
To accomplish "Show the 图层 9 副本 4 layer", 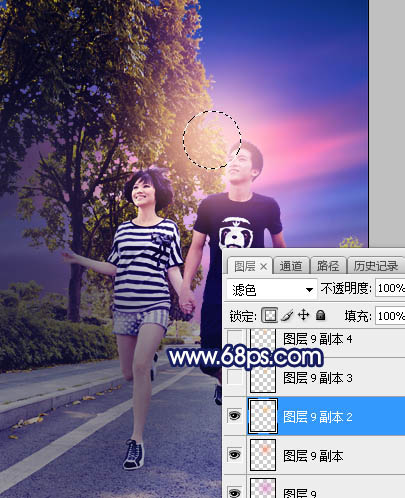I will 234,338.
